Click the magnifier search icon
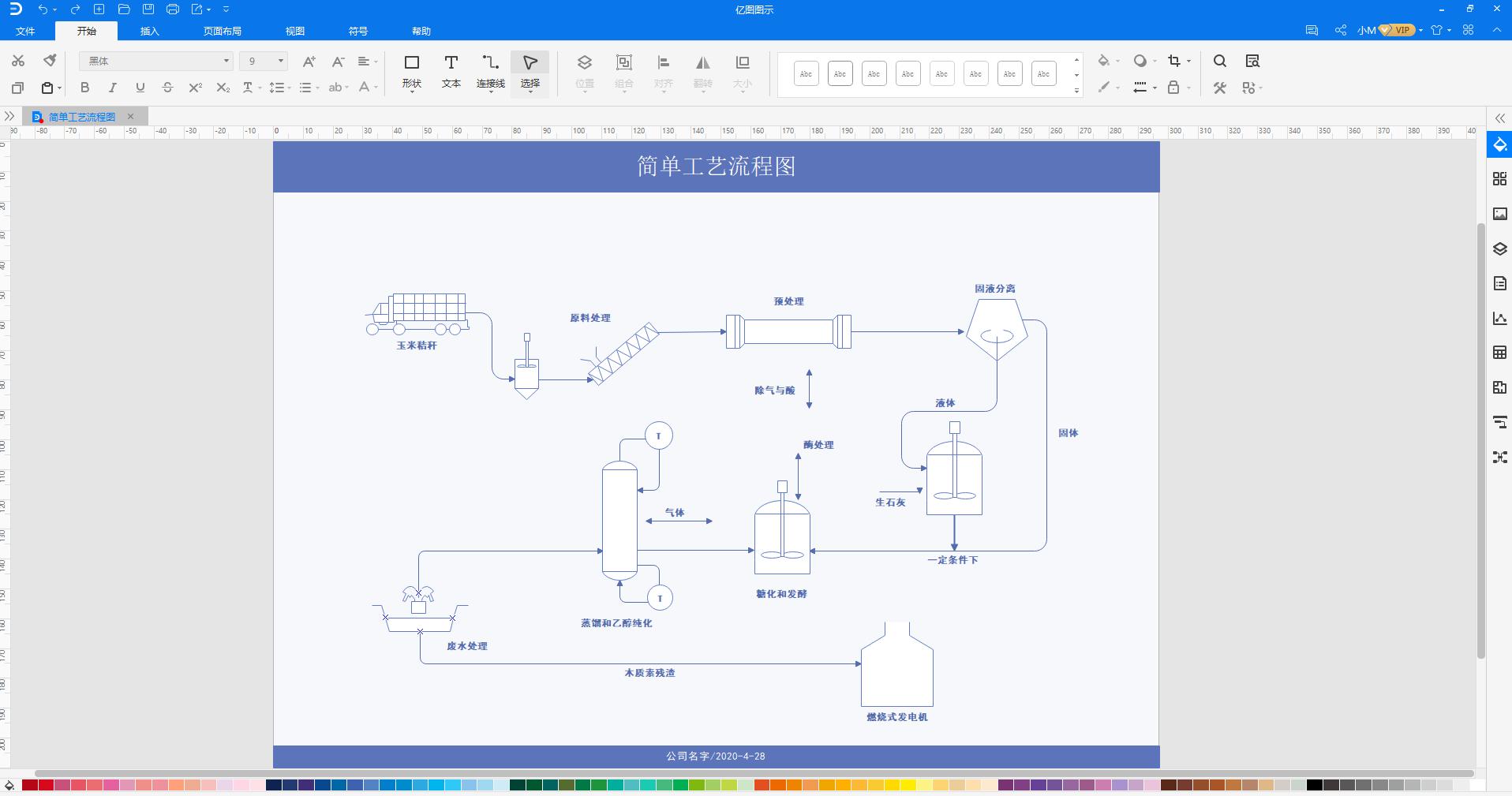Viewport: 1512px width, 796px height. (1219, 61)
